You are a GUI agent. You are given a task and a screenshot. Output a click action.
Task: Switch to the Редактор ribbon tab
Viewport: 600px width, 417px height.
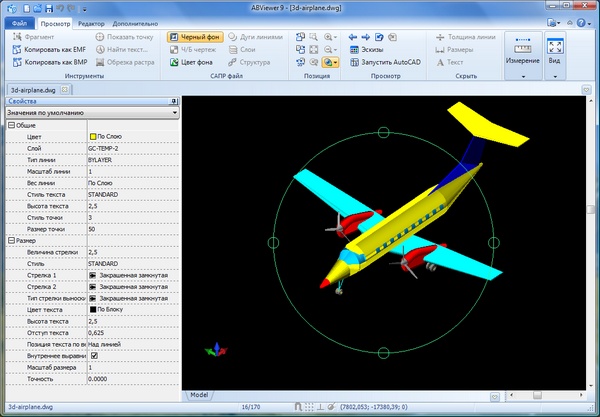click(91, 21)
